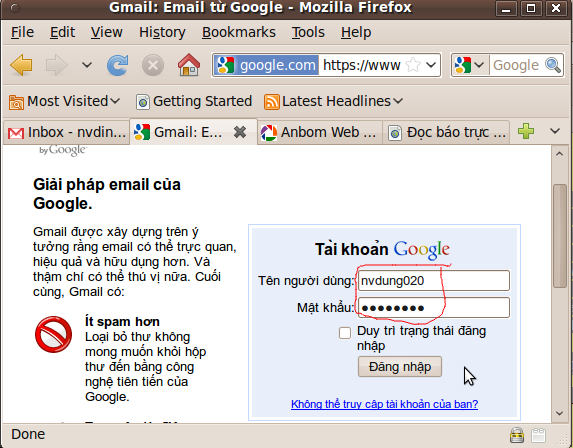Click the magnifier search icon

[x=553, y=65]
